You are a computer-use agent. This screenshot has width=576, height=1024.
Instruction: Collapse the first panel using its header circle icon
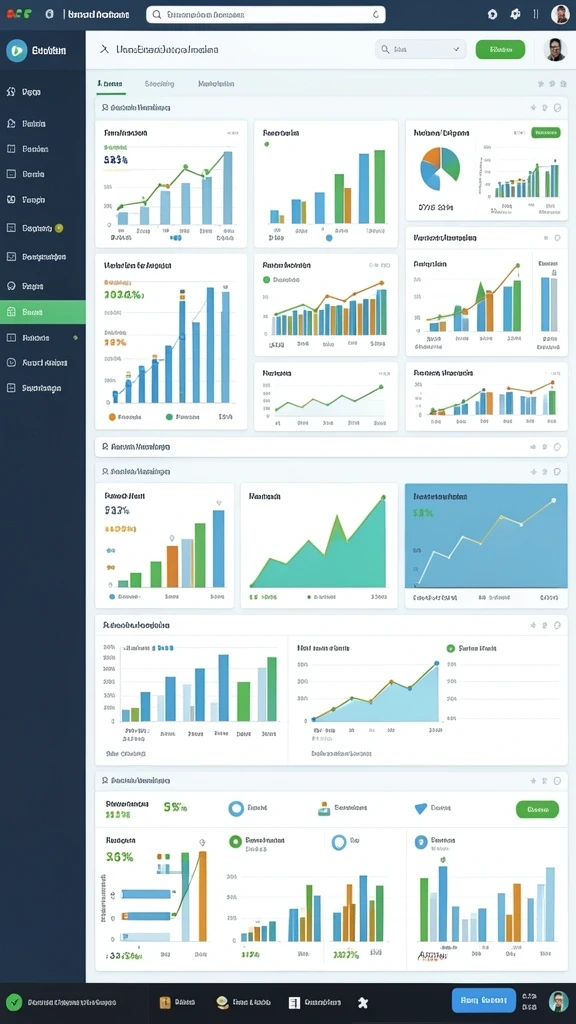(x=557, y=108)
